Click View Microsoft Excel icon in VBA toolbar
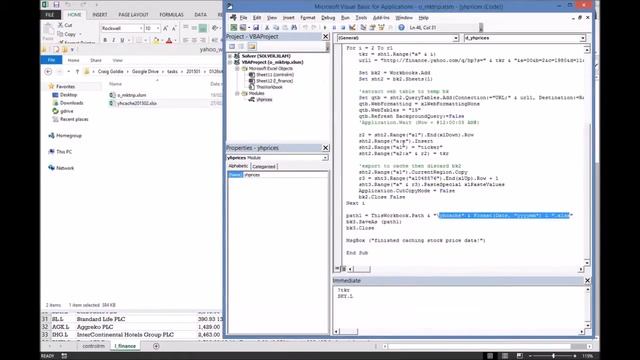 click(x=233, y=27)
